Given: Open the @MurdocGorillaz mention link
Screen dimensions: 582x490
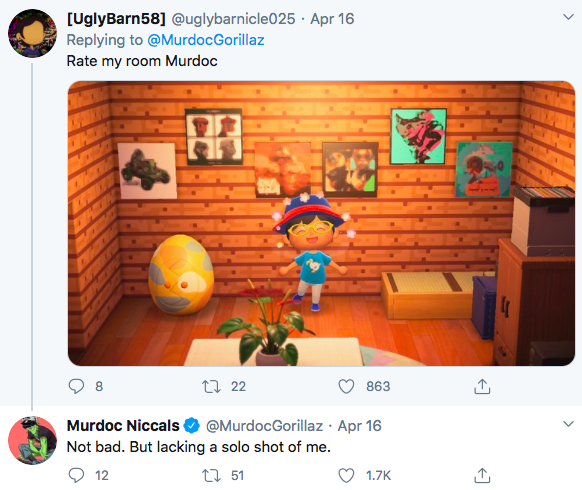Looking at the screenshot, I should [206, 40].
